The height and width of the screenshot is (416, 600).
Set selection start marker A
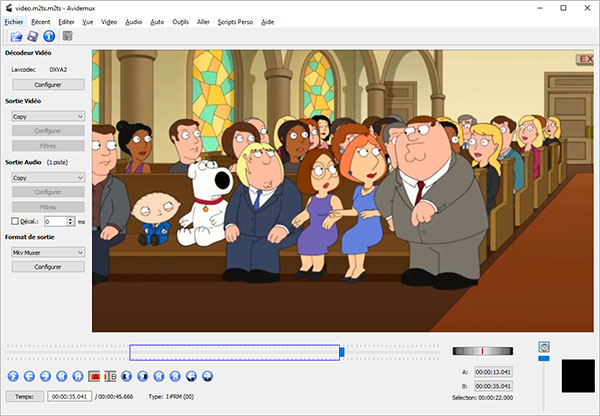(x=94, y=376)
